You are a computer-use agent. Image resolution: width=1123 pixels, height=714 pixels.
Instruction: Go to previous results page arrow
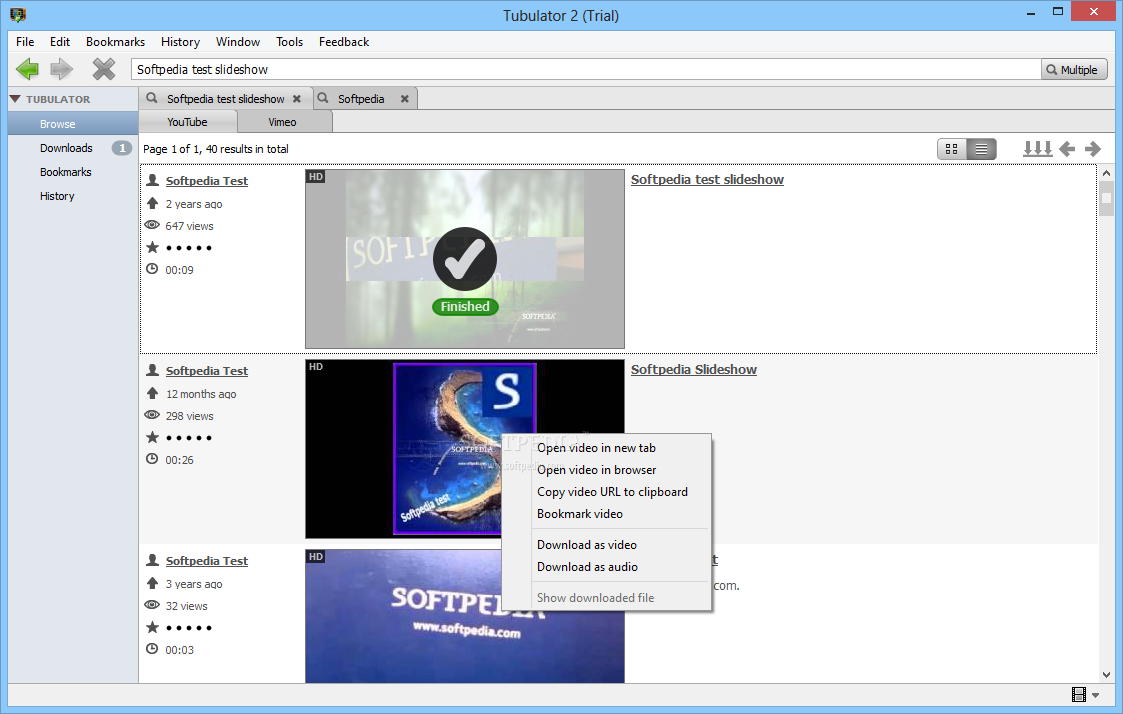[x=1067, y=149]
